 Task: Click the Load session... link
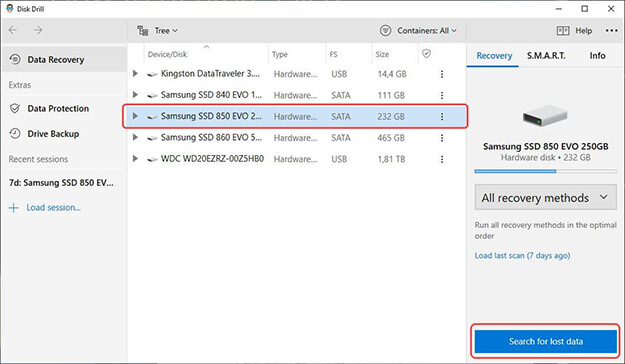point(53,208)
